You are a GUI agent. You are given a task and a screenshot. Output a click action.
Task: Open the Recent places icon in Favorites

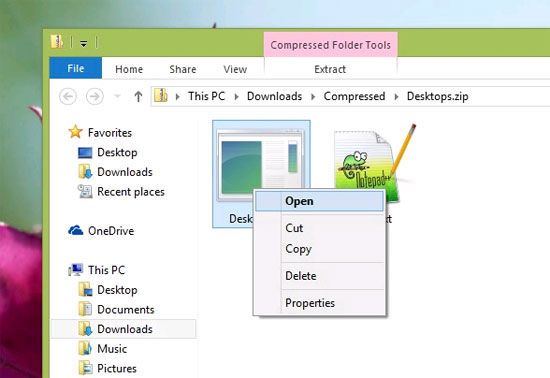pyautogui.click(x=85, y=191)
